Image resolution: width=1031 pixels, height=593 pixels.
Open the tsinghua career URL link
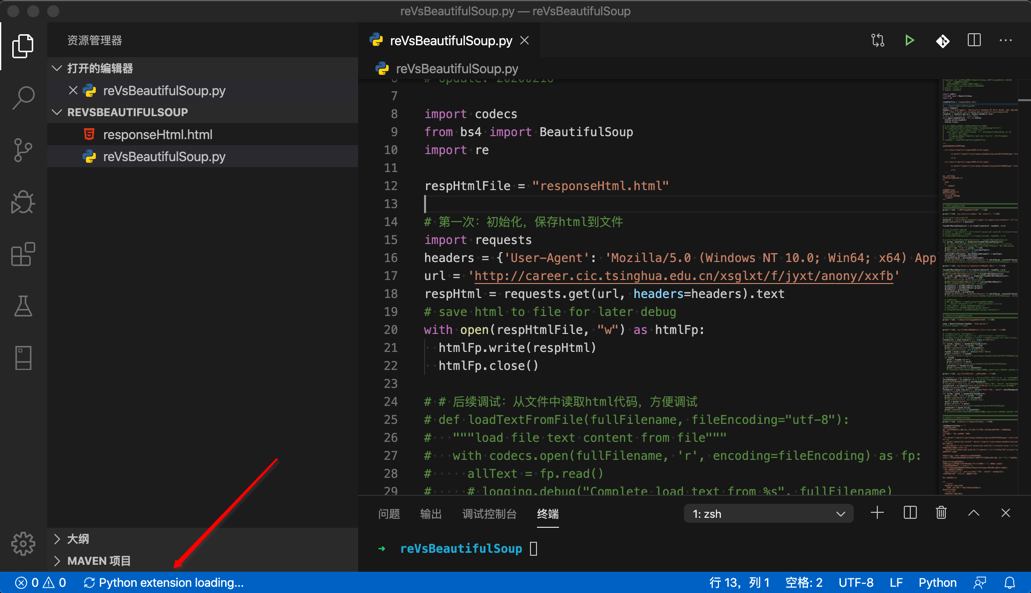point(683,276)
